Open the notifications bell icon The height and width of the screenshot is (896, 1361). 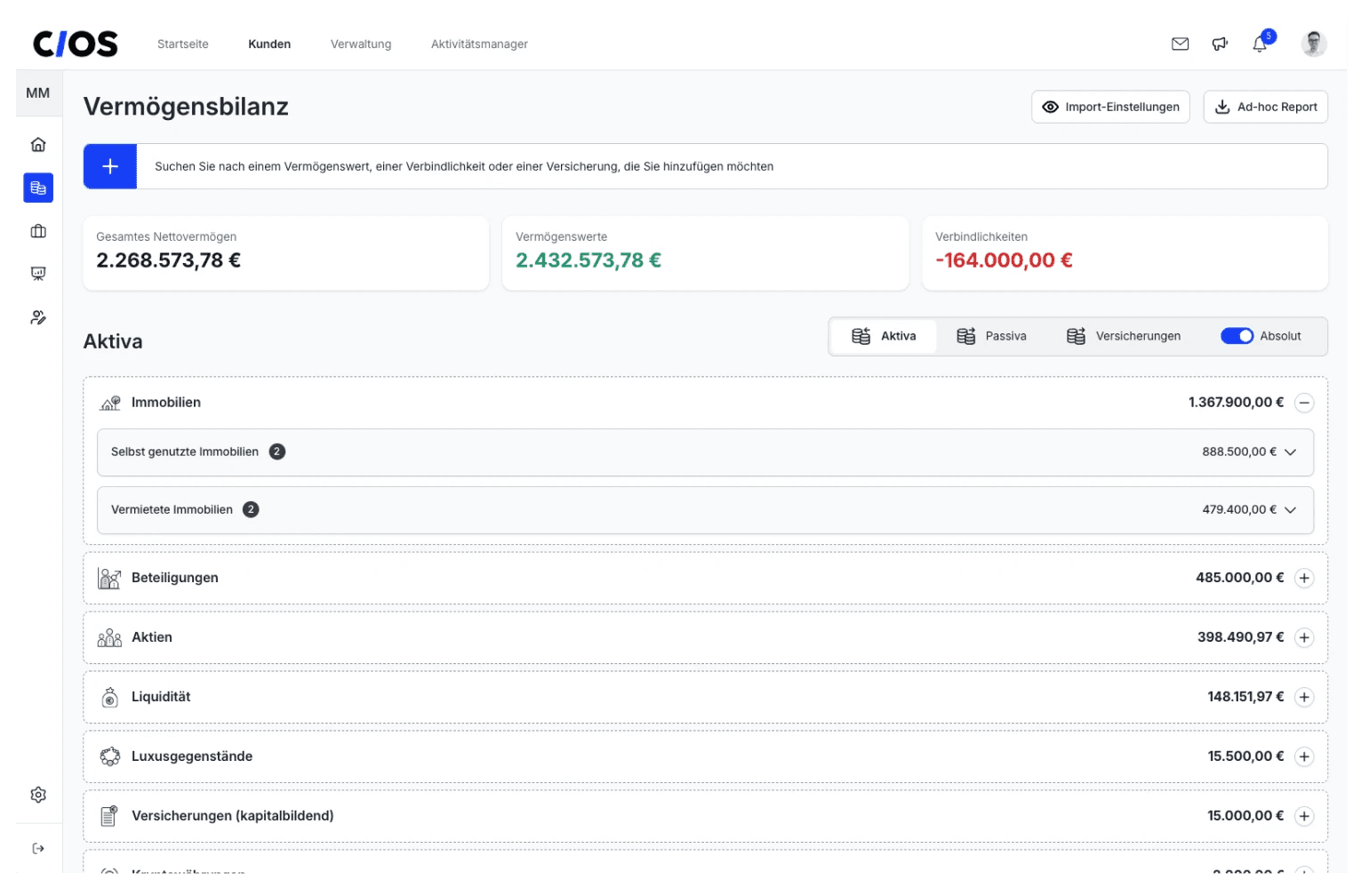1260,44
